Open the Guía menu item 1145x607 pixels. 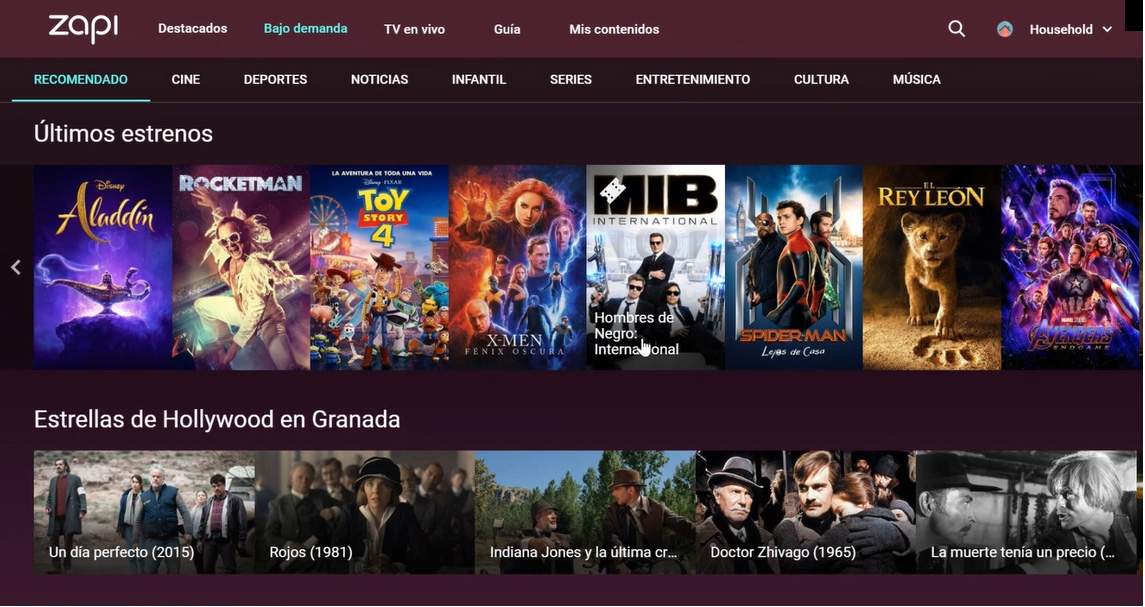pyautogui.click(x=507, y=29)
